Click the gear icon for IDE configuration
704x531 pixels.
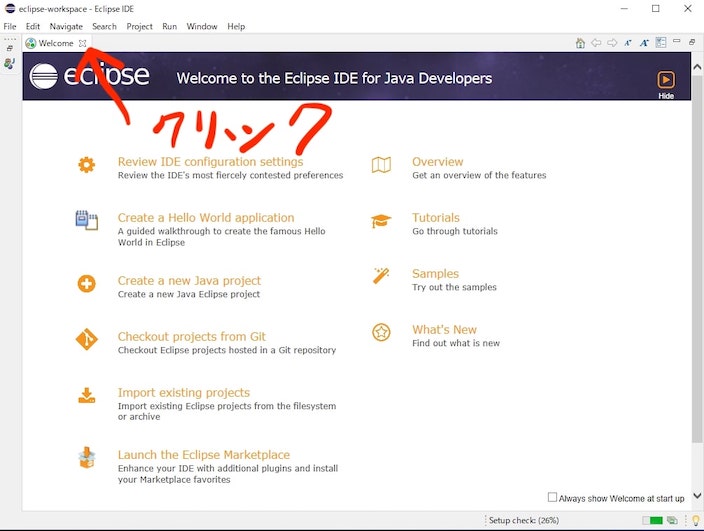click(86, 165)
